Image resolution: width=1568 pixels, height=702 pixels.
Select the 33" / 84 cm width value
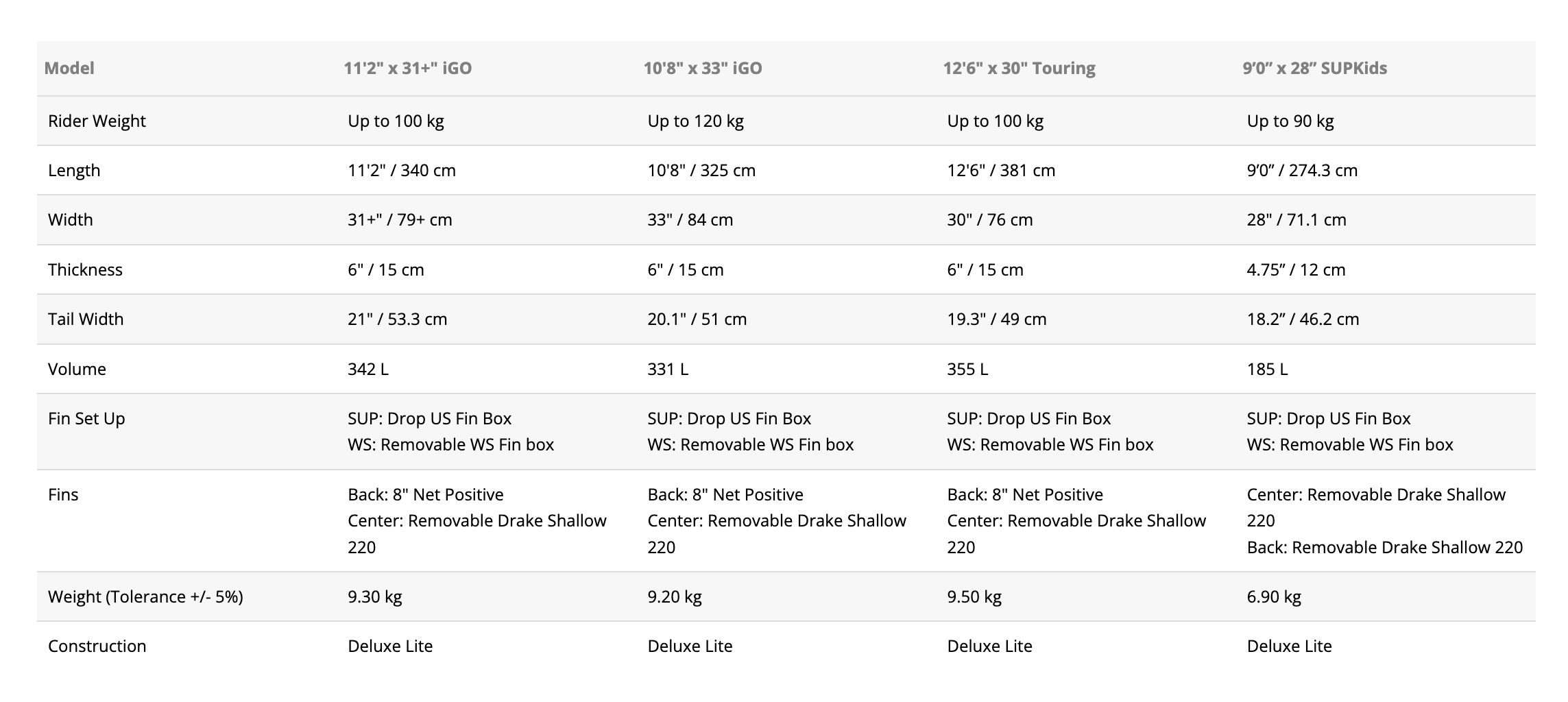[690, 219]
